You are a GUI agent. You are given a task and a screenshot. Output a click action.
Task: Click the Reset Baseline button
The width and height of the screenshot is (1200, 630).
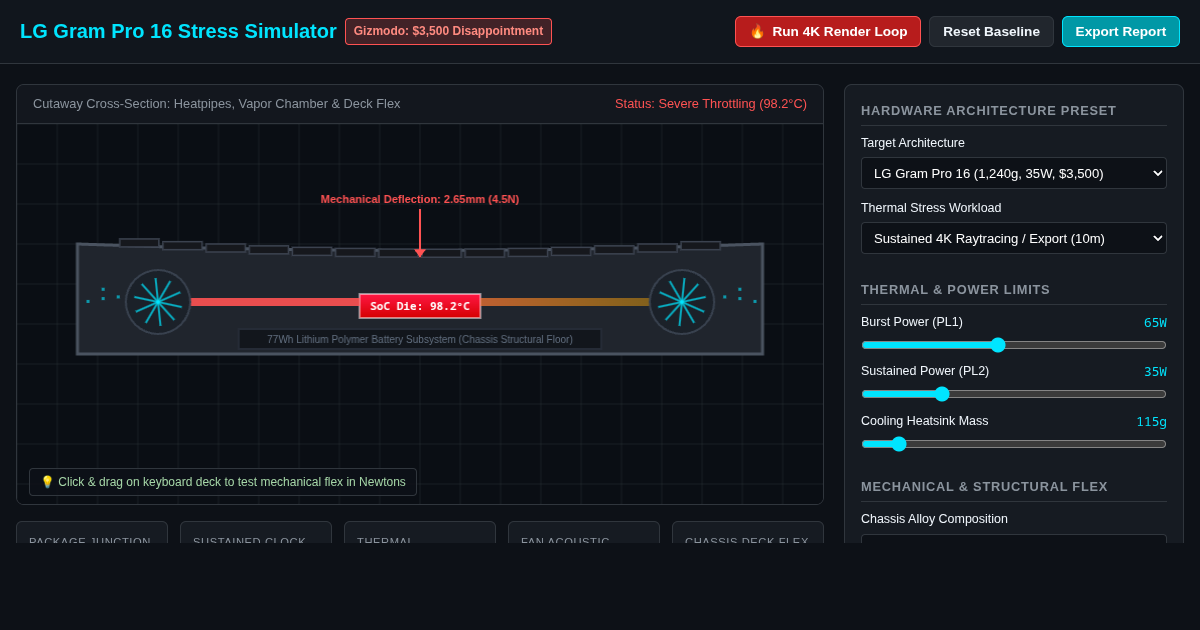[991, 31]
